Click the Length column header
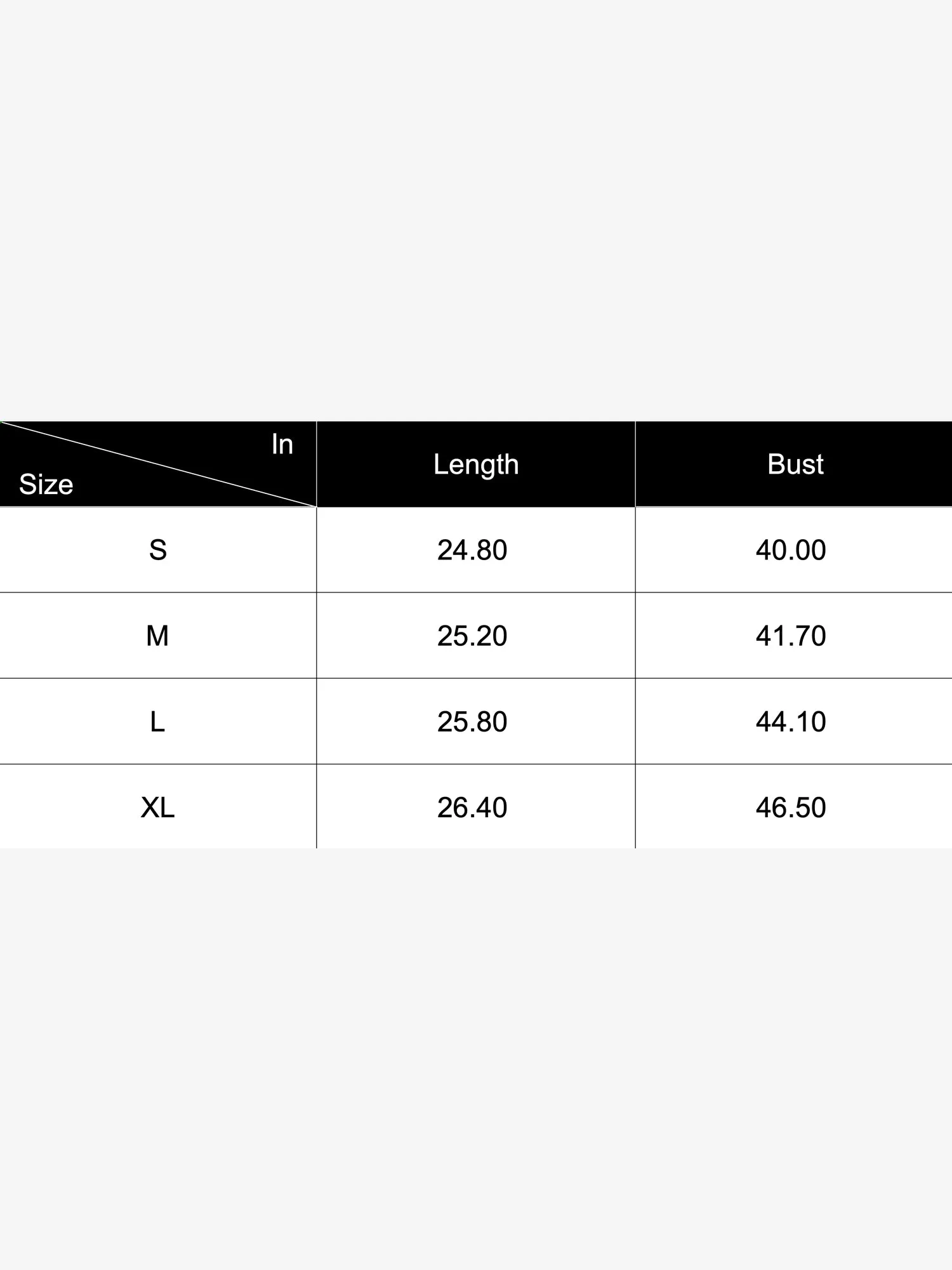The height and width of the screenshot is (1270, 952). (x=476, y=464)
